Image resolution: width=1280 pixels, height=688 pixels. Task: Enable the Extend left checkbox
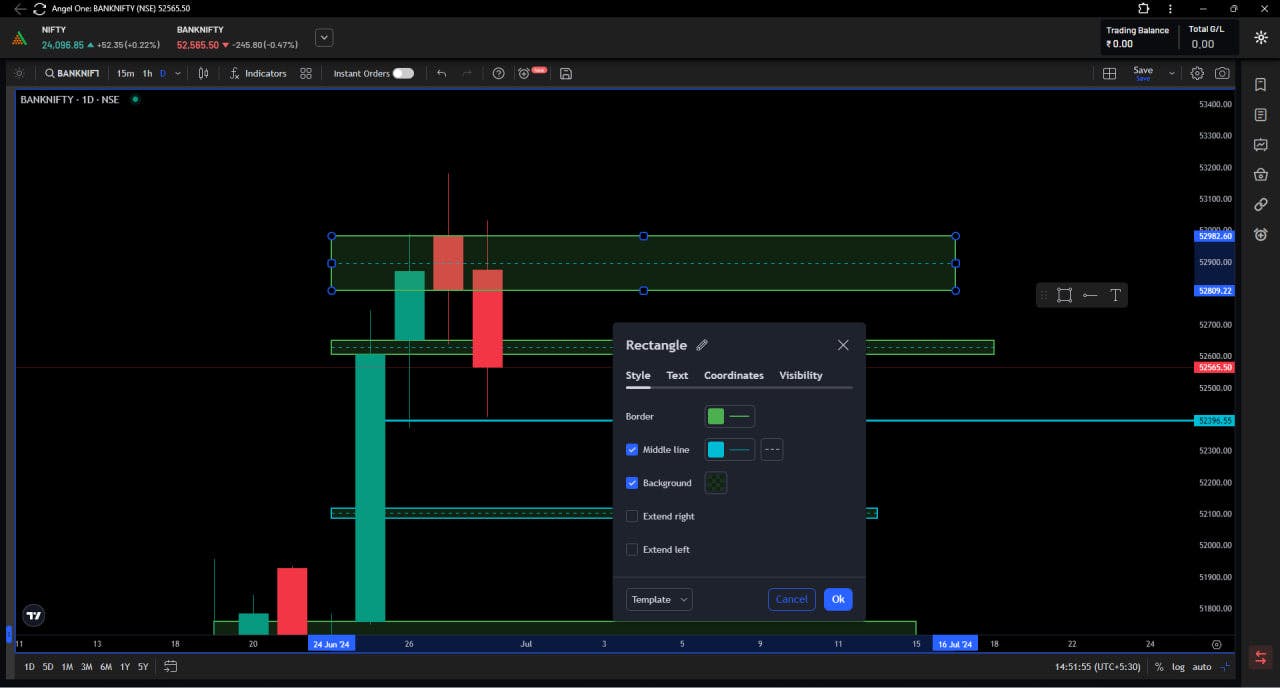click(x=632, y=549)
